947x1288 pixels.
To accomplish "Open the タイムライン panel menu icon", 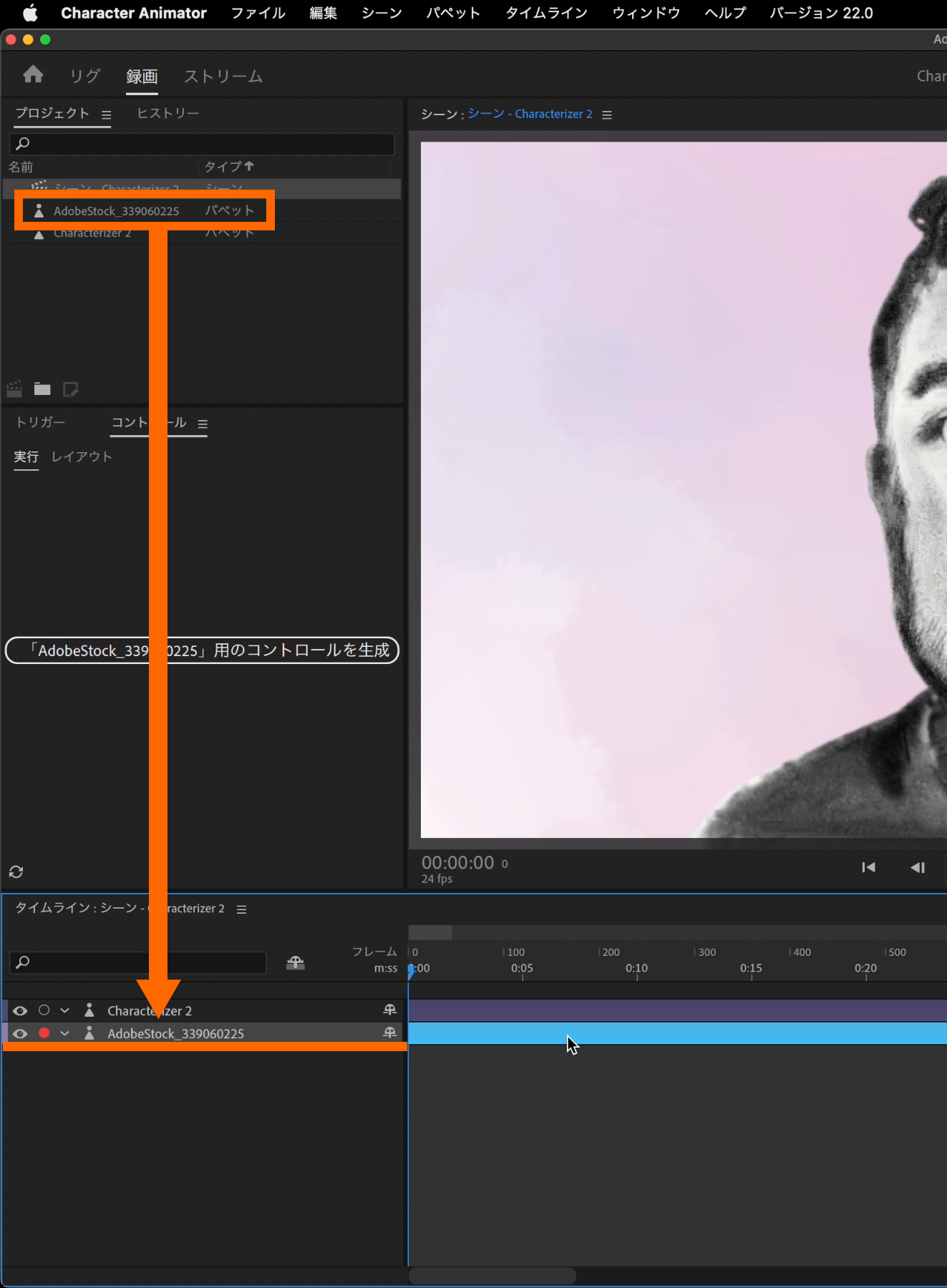I will [x=242, y=909].
